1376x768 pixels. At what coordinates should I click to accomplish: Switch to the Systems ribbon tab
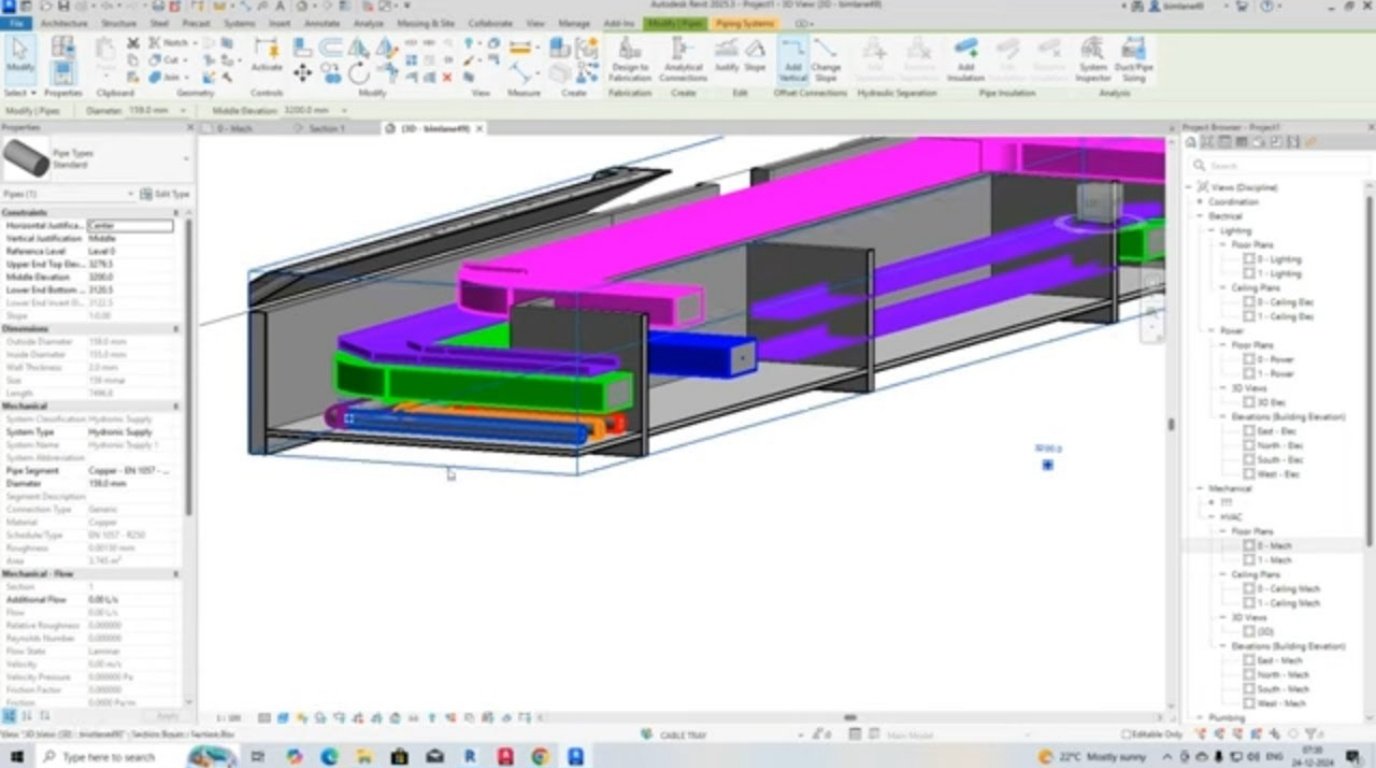239,23
